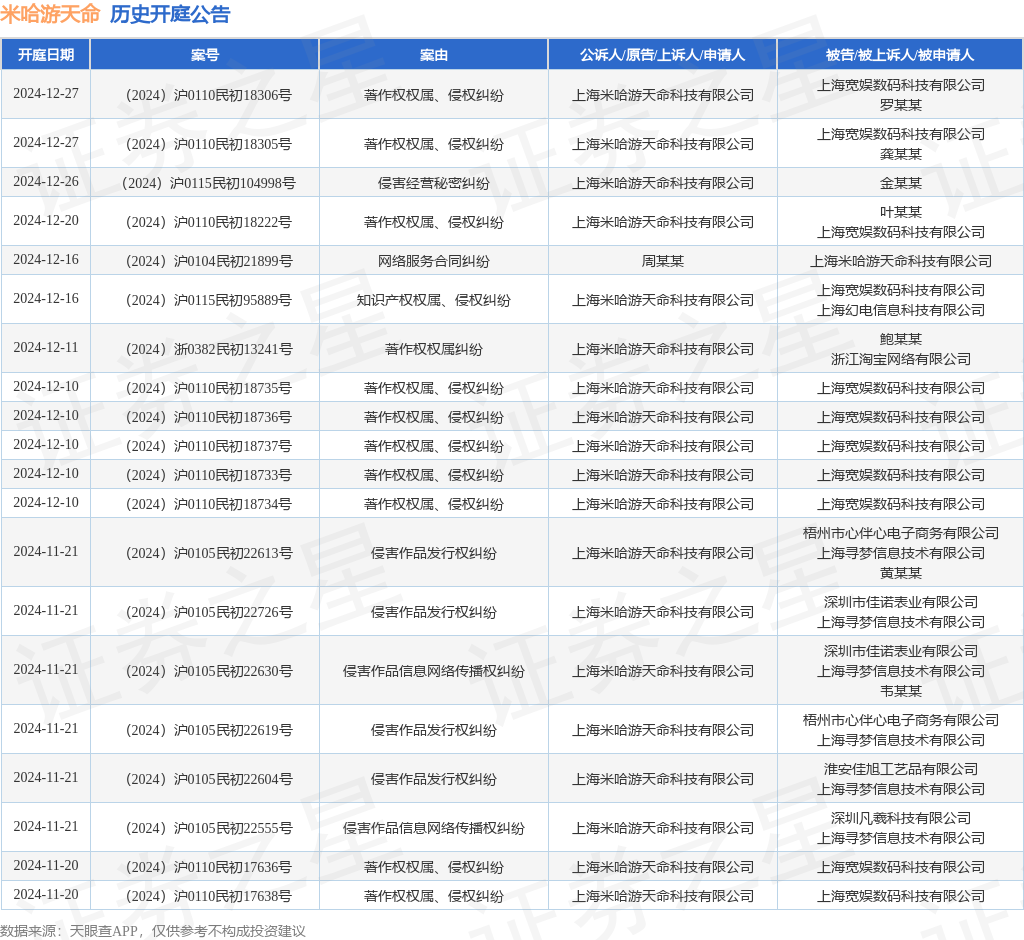Click defendant 罗某某
The width and height of the screenshot is (1024, 940).
tap(901, 105)
